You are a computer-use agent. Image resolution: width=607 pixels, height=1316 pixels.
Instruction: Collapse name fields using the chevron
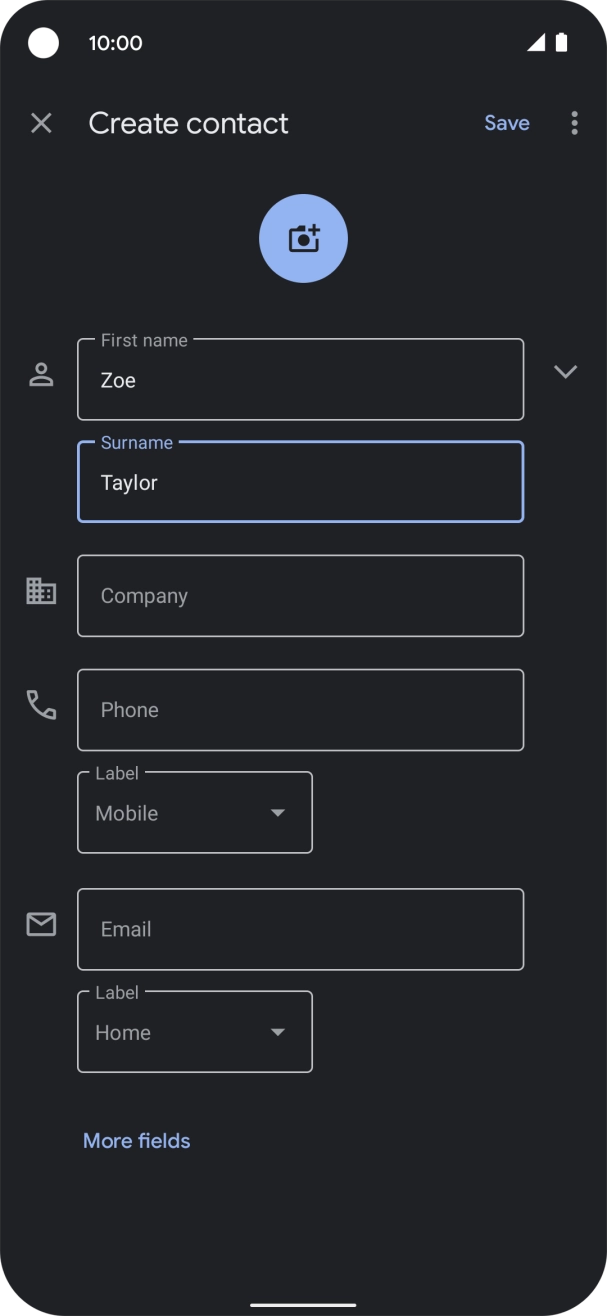pyautogui.click(x=566, y=372)
